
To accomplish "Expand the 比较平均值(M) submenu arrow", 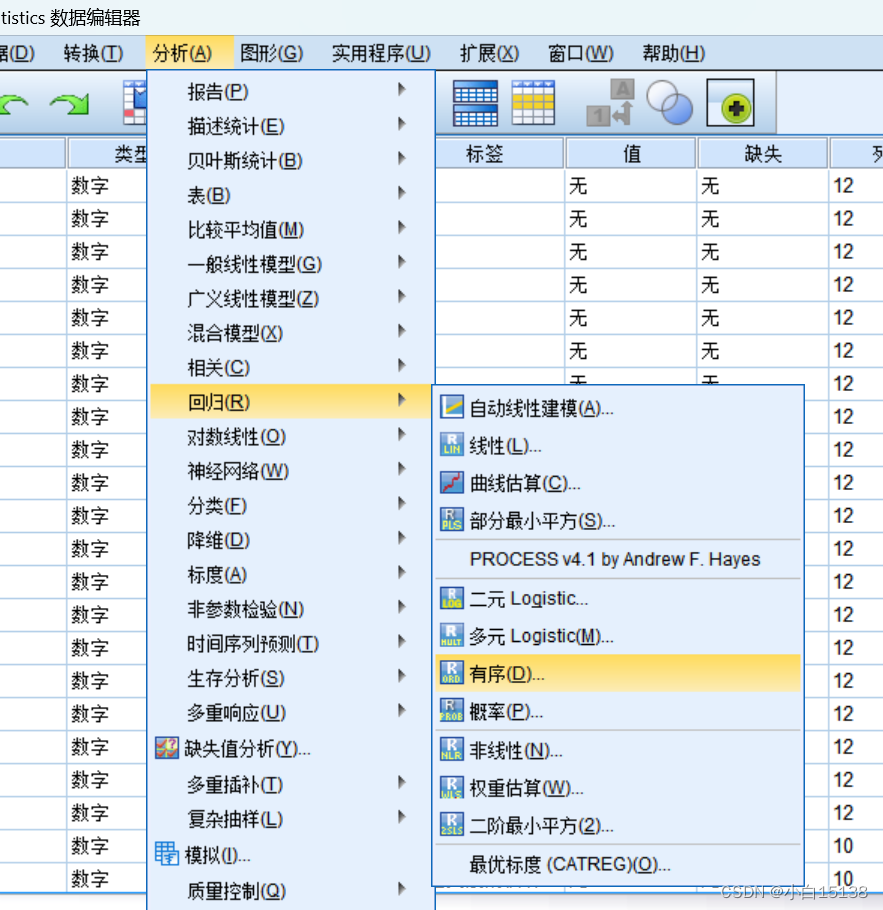I will pyautogui.click(x=402, y=228).
